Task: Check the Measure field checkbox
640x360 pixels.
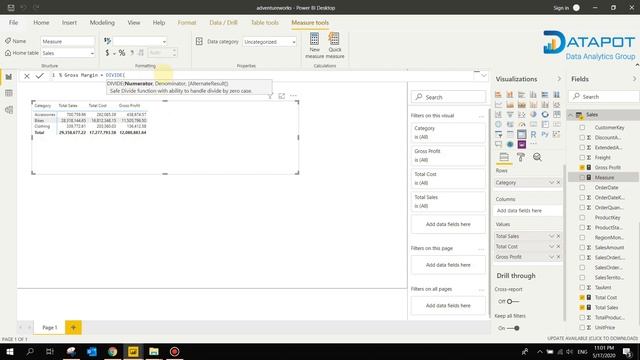Action: pos(582,178)
